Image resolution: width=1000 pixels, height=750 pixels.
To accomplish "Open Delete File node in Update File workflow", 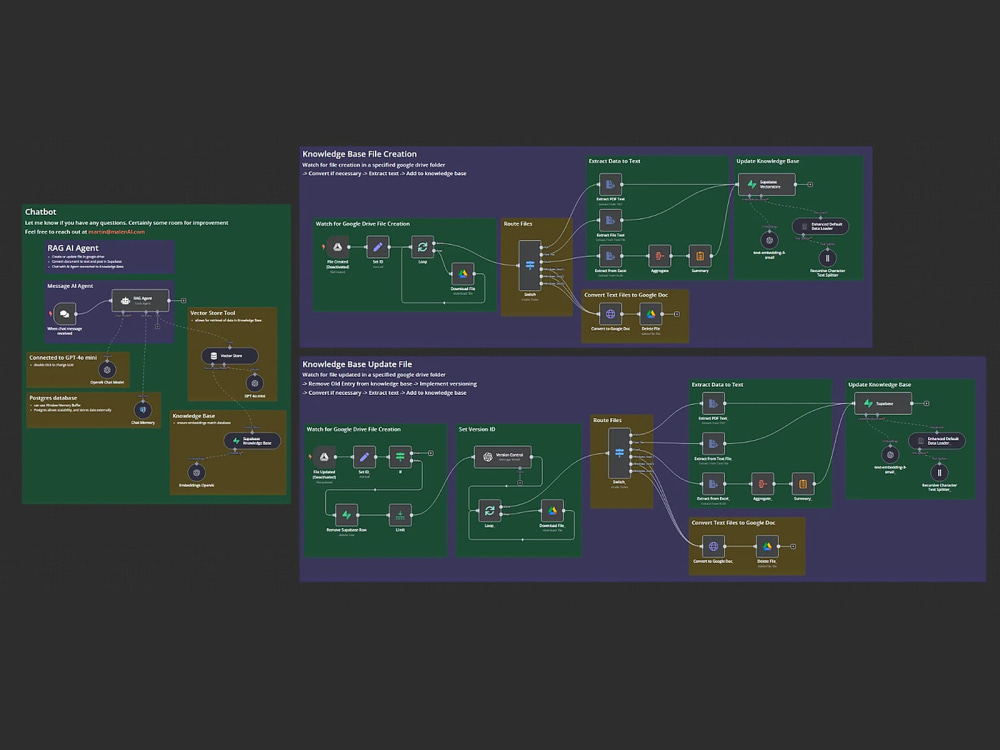I will 767,547.
